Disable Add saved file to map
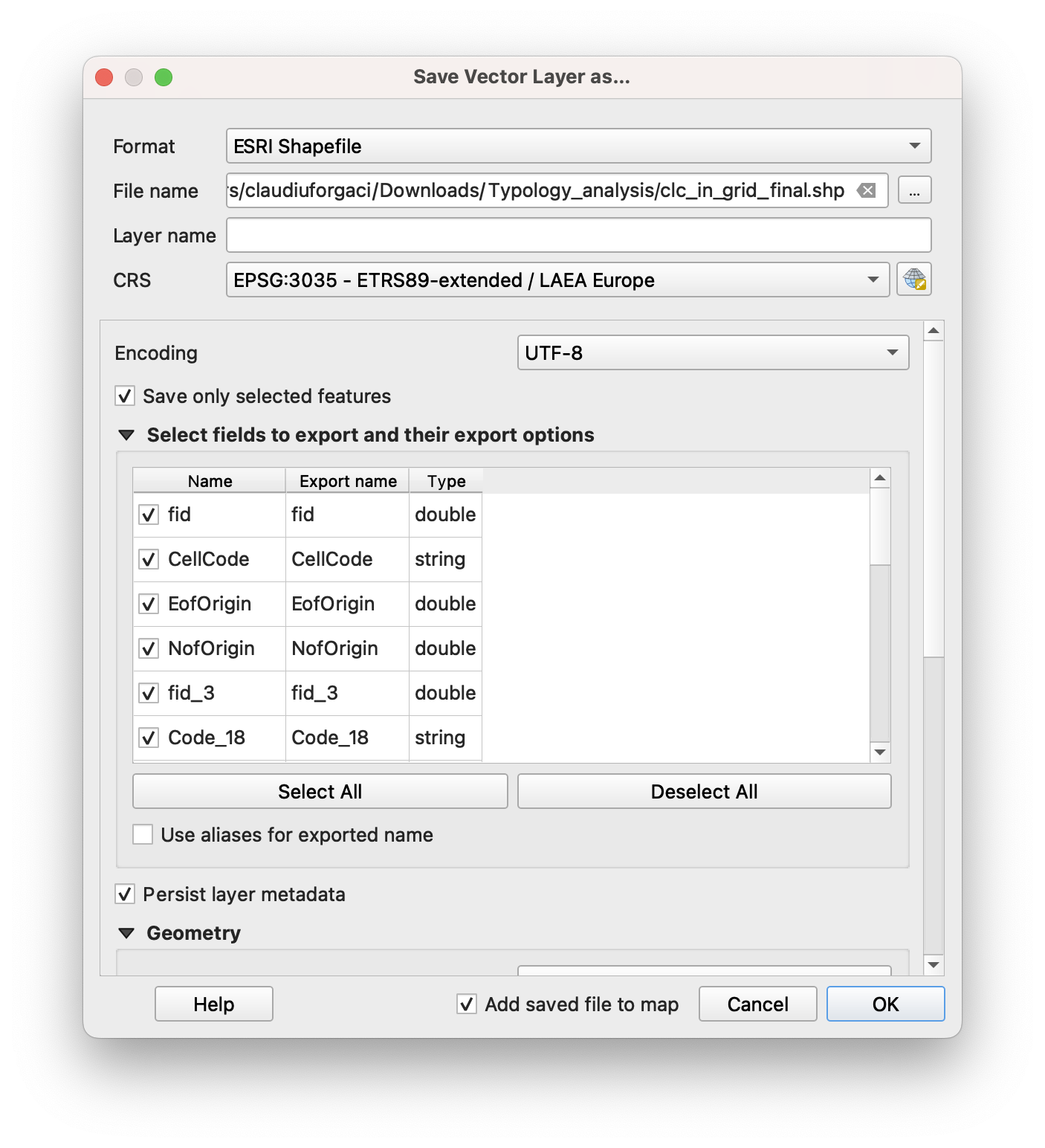 point(467,1004)
